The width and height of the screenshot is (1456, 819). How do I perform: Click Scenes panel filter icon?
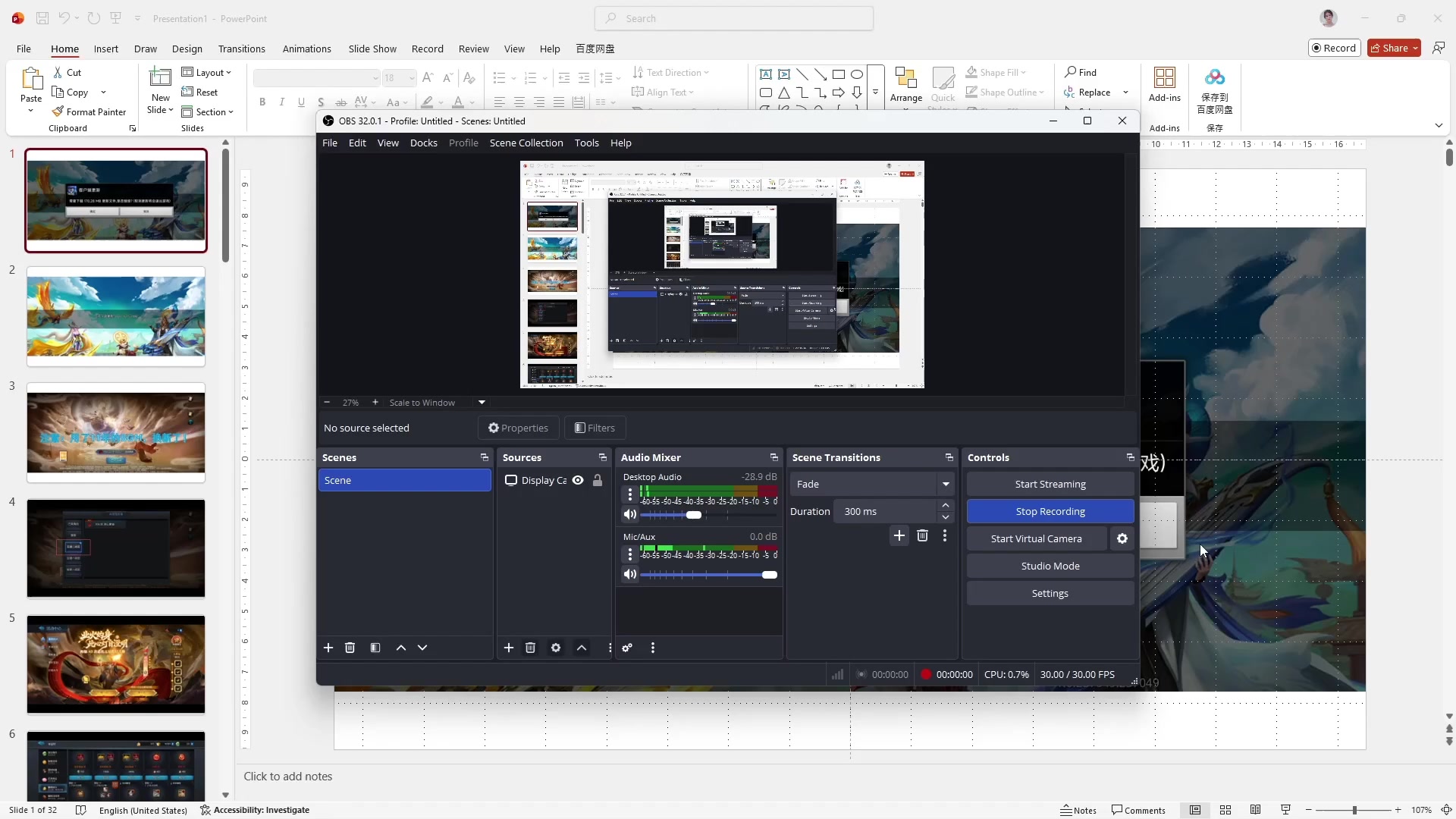click(375, 648)
